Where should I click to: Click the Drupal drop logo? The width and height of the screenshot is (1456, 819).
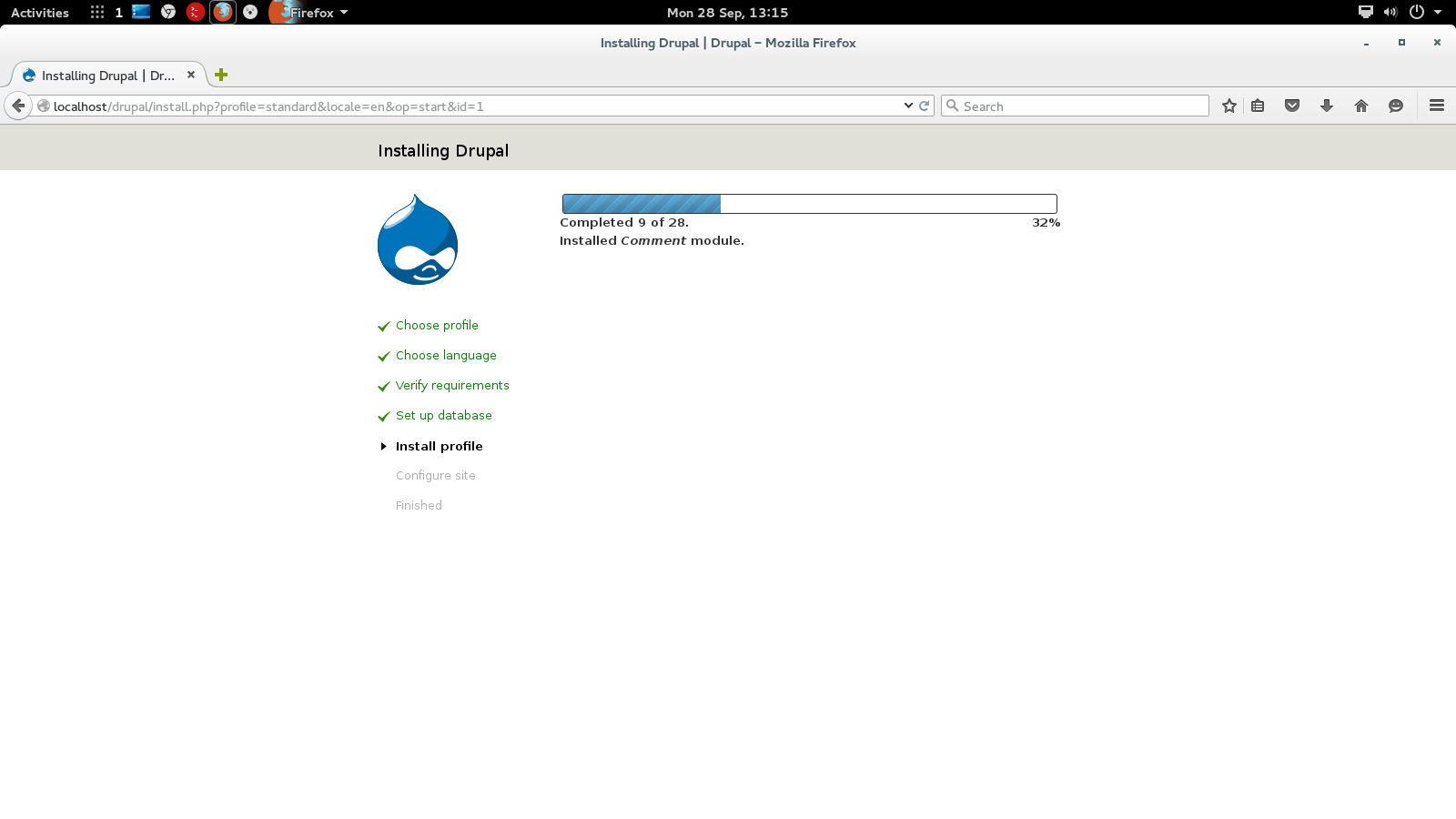418,239
